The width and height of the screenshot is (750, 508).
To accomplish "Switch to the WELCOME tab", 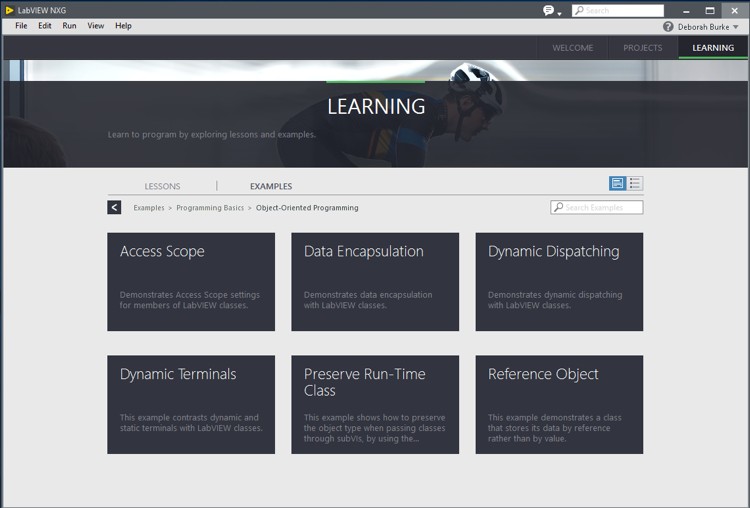I will click(573, 48).
